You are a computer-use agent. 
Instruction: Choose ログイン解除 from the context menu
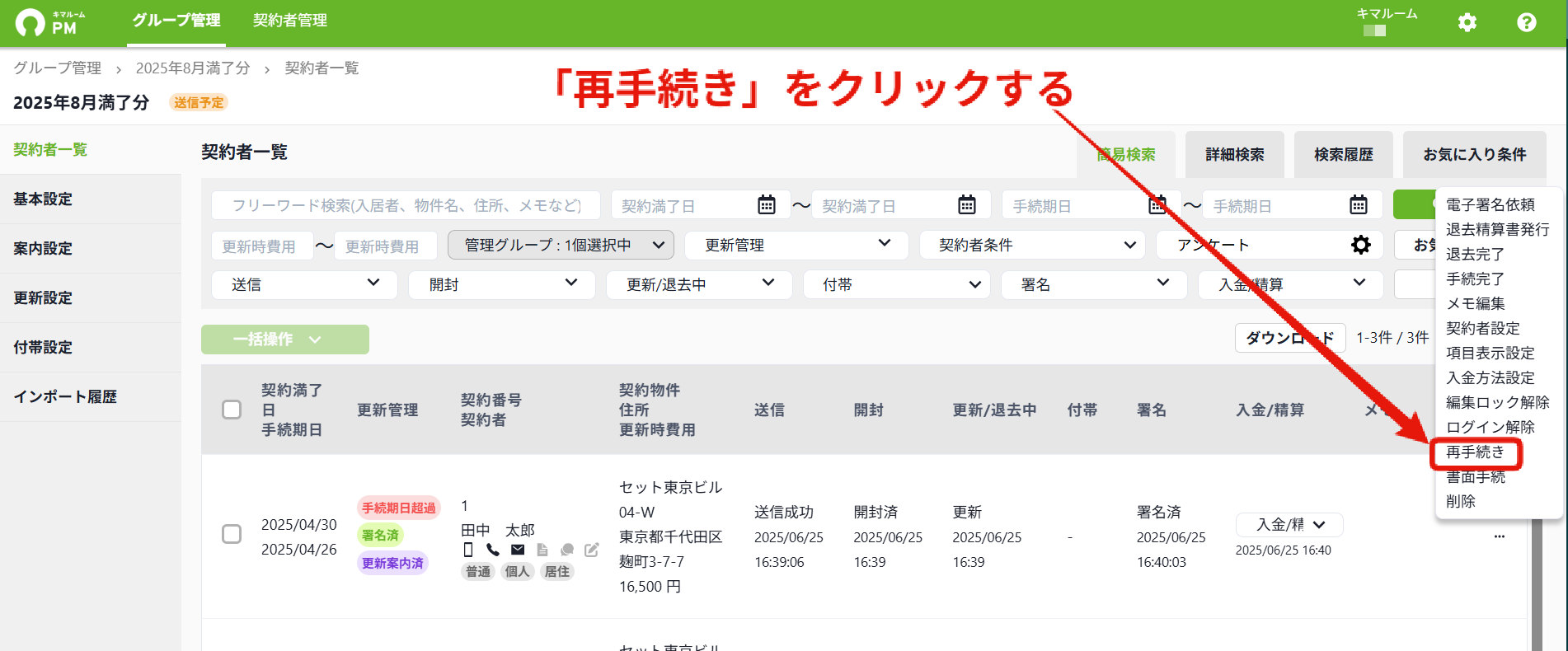click(1491, 427)
